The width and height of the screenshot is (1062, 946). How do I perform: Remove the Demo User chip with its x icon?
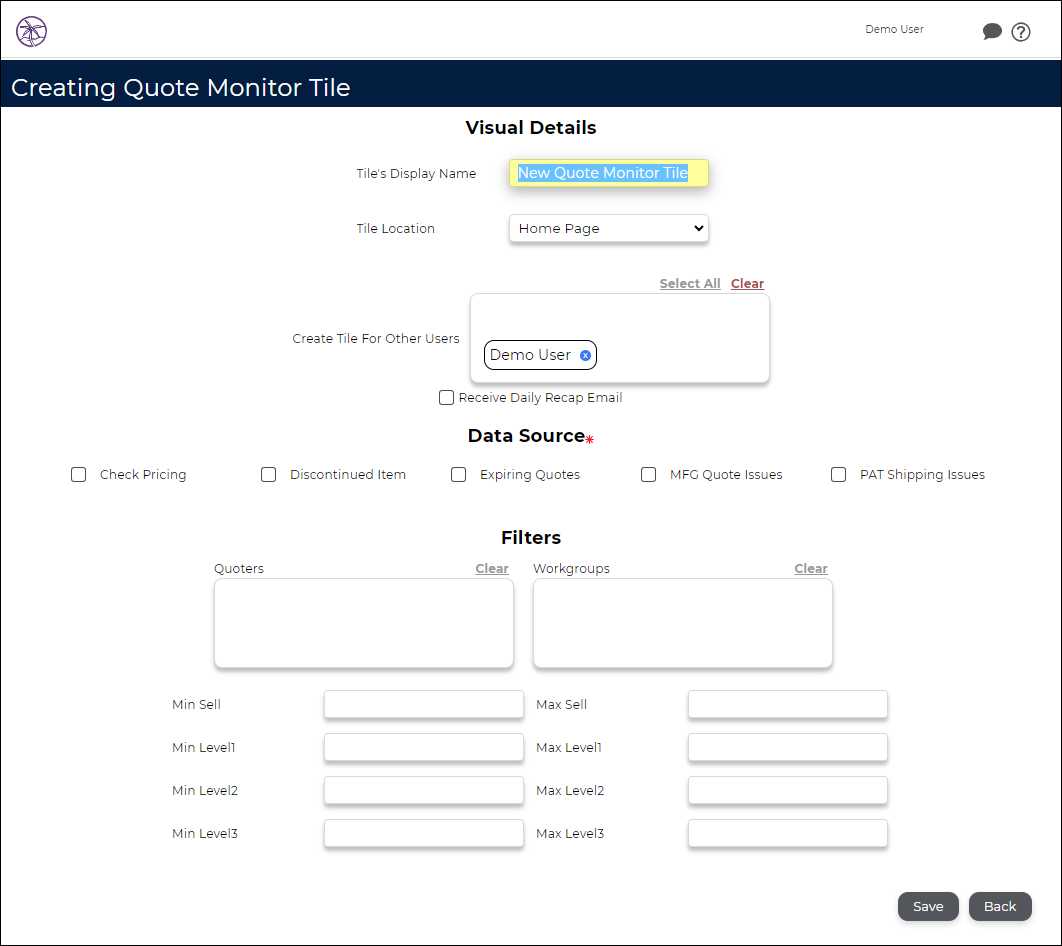tap(586, 355)
